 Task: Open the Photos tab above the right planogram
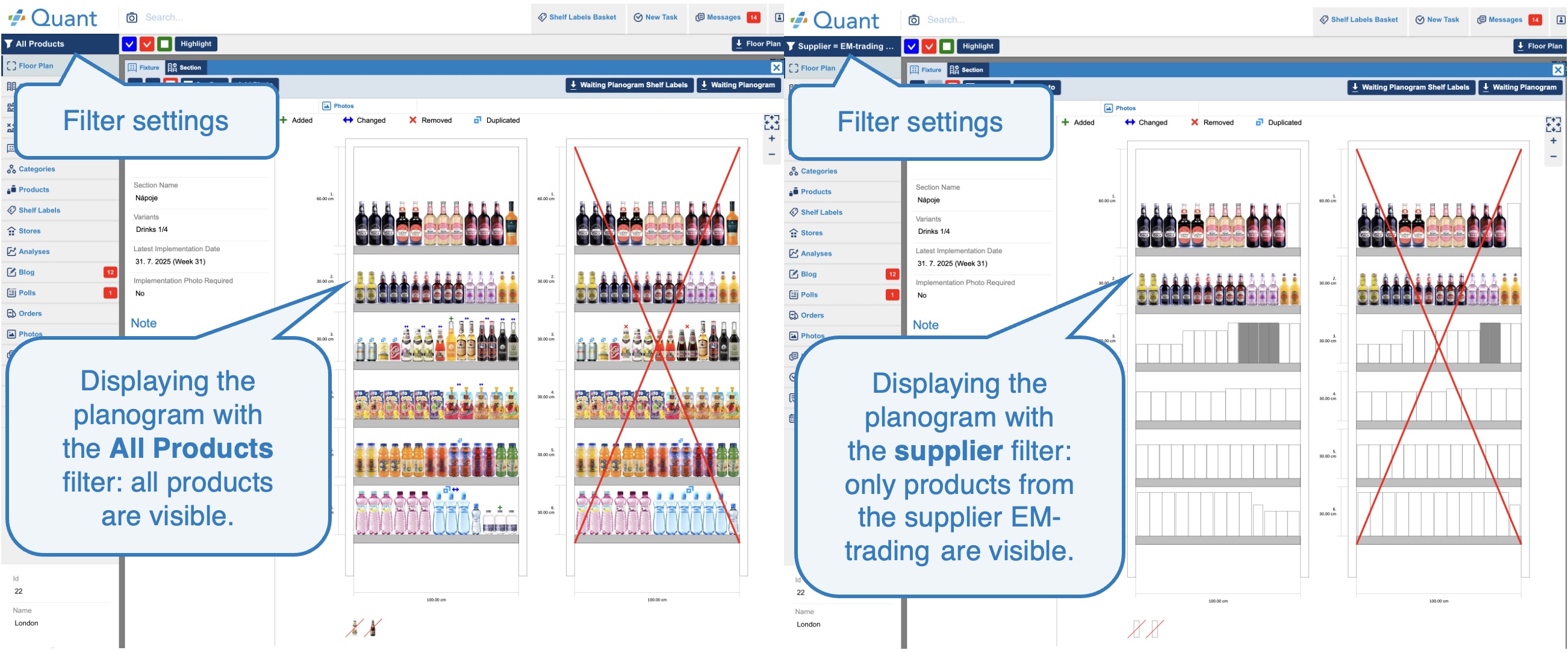coord(1120,108)
